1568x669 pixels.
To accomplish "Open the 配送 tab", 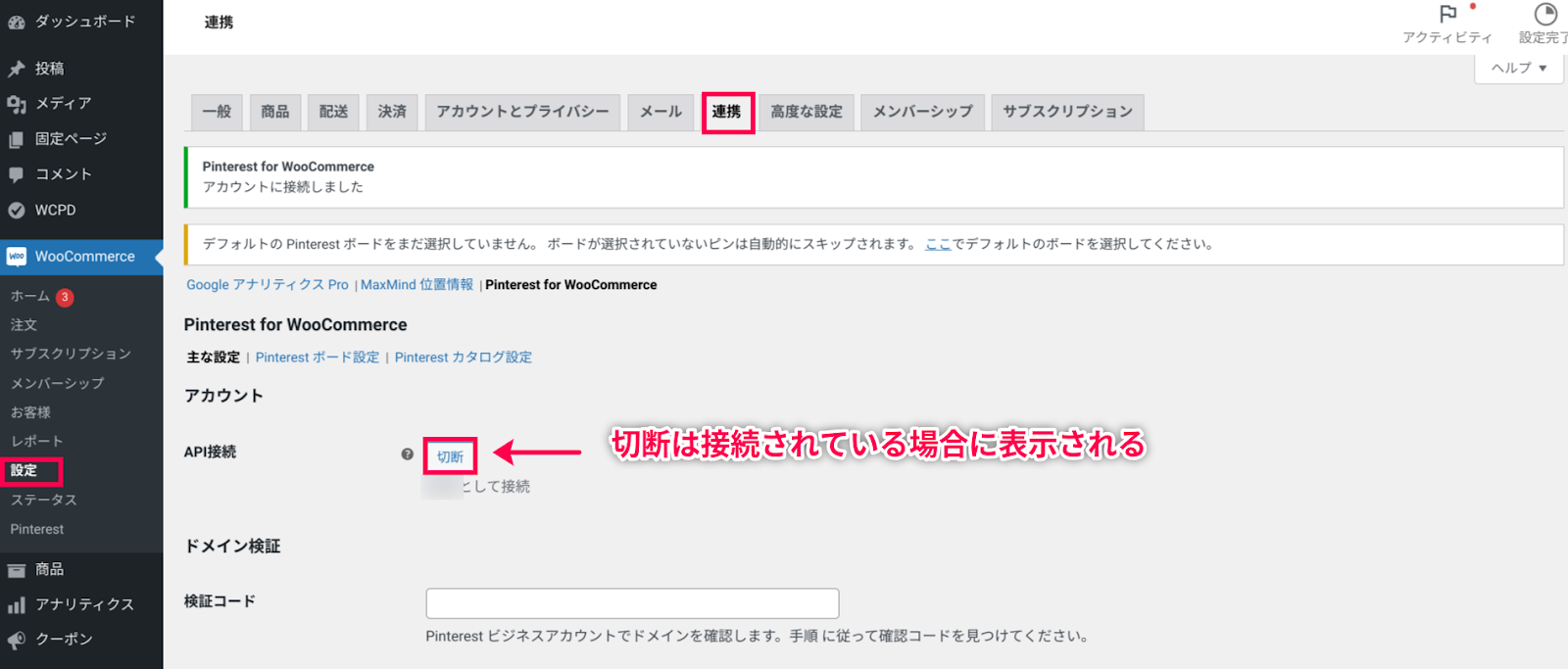I will pos(334,112).
